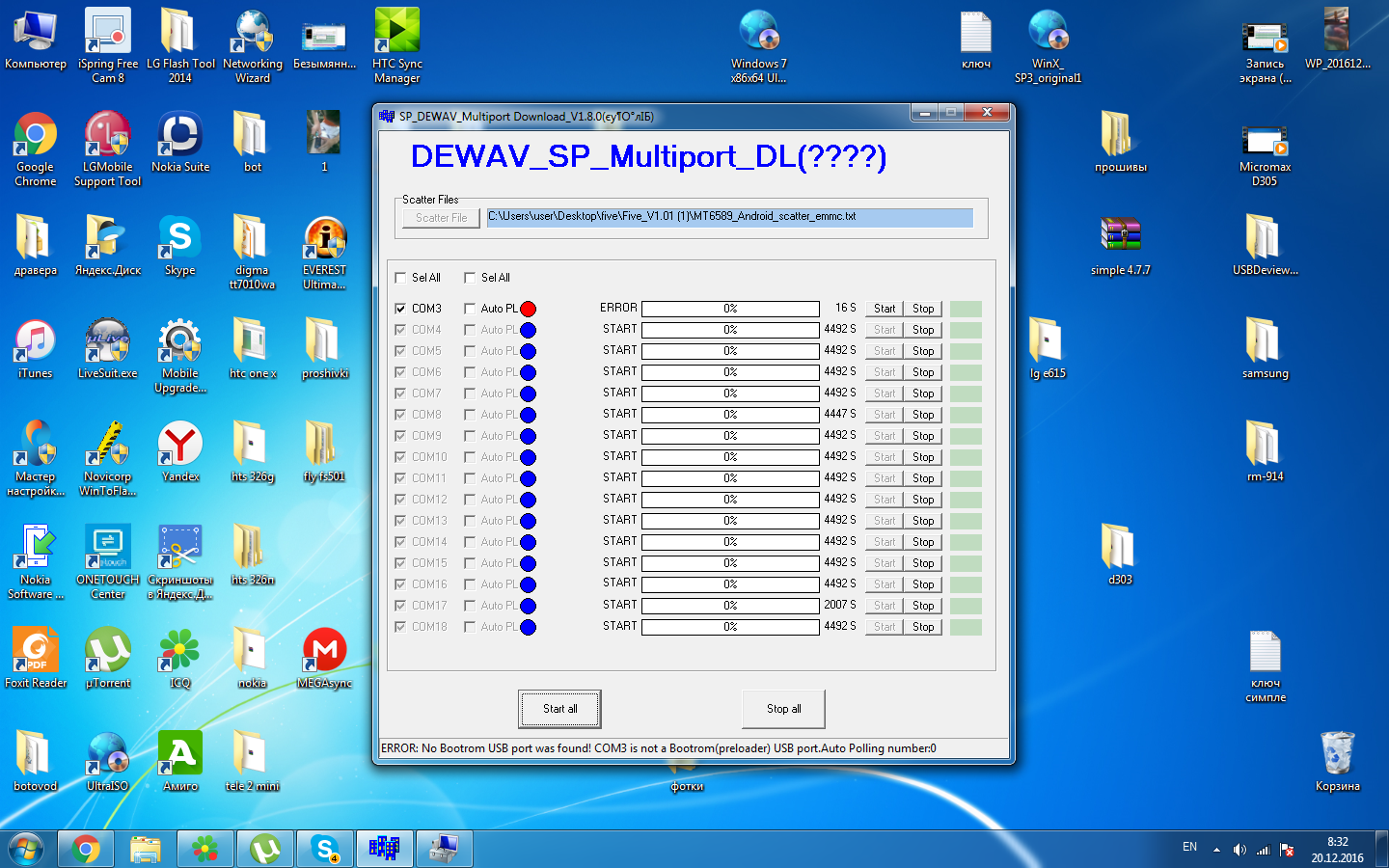The height and width of the screenshot is (868, 1389).
Task: Open the EVEREST Ultimate desktop icon
Action: tap(324, 240)
